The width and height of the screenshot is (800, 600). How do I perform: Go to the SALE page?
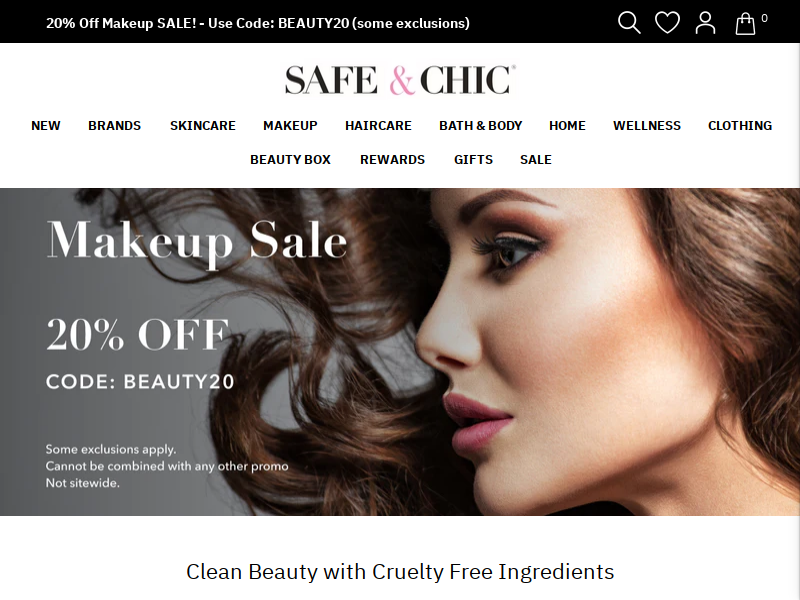(536, 160)
